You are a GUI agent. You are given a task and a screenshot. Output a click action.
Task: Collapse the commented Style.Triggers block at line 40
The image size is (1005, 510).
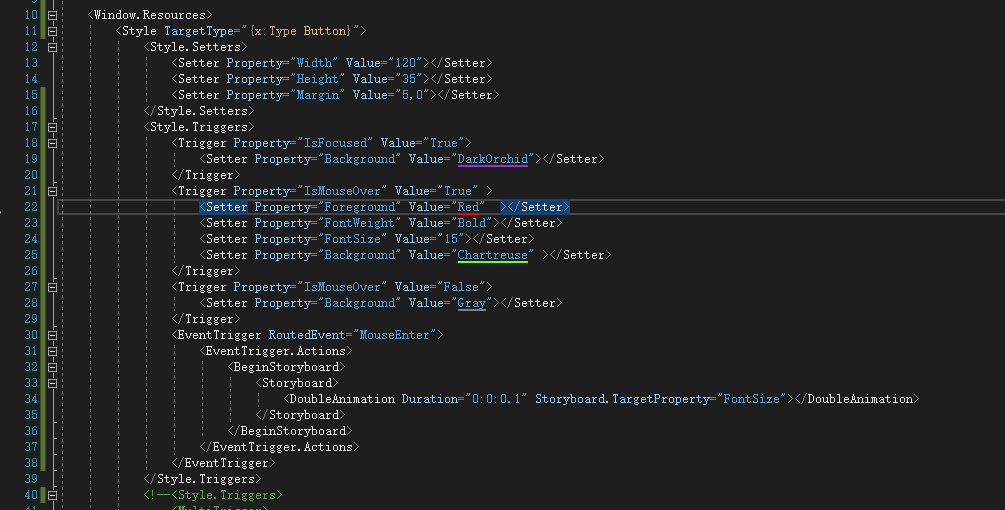[x=52, y=495]
